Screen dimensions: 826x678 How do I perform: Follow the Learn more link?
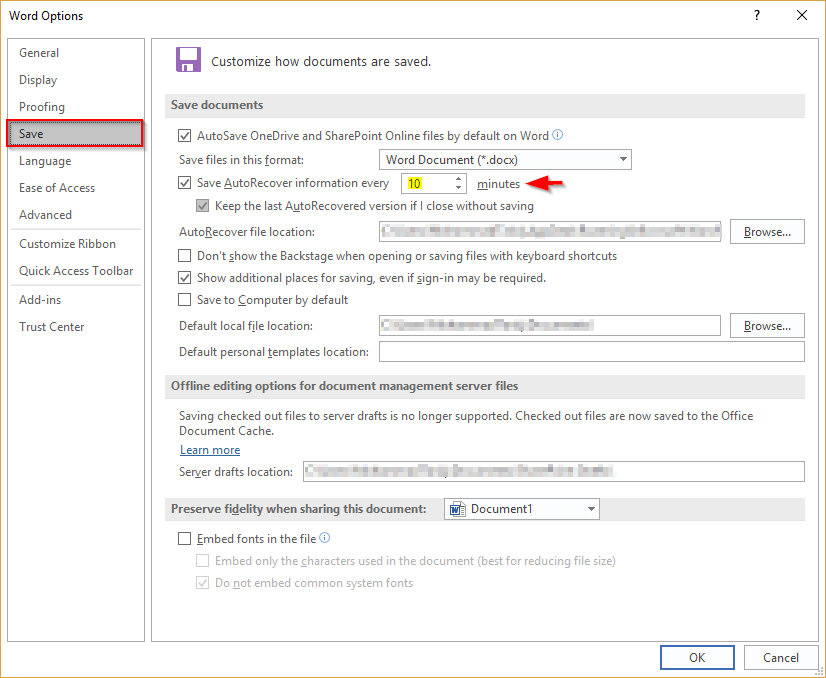tap(210, 450)
